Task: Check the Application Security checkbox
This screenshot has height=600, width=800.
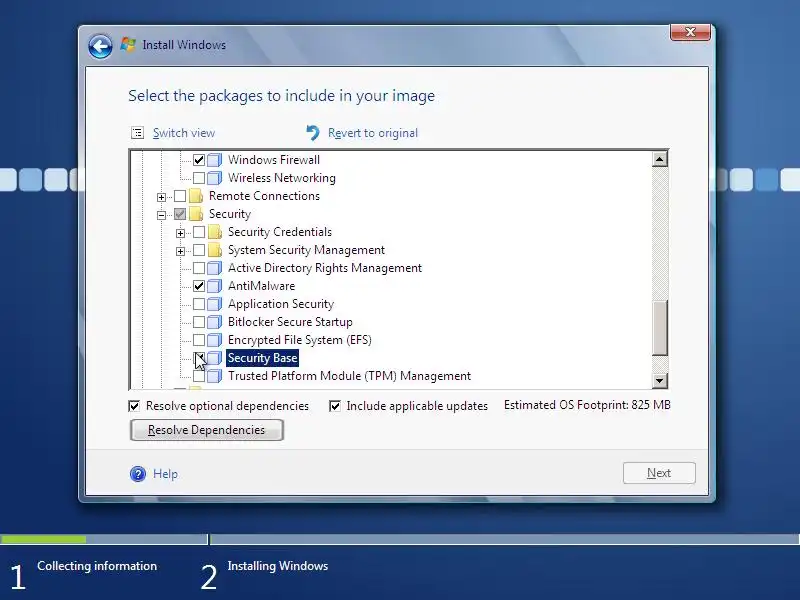Action: 199,304
